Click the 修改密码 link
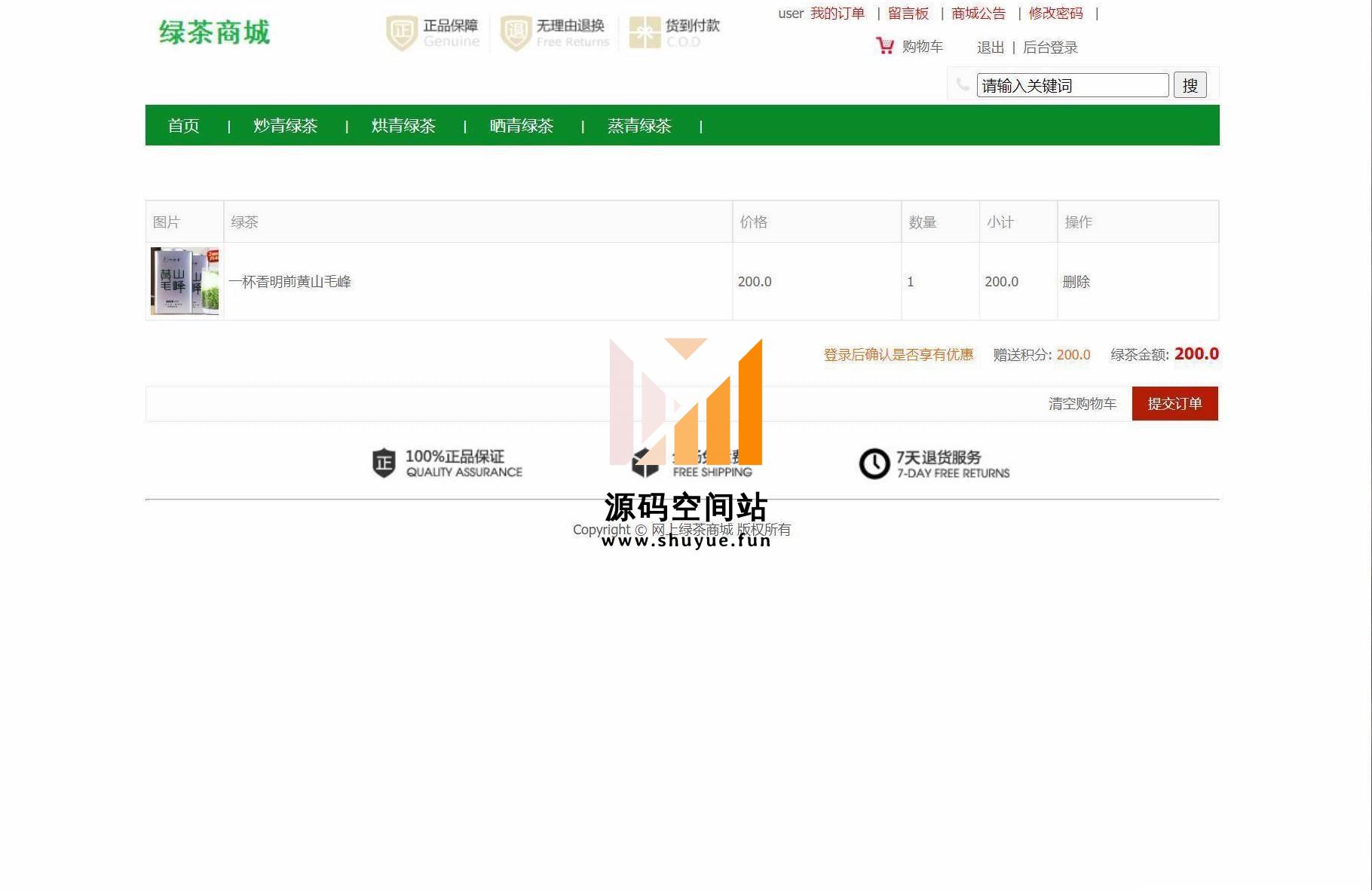Screen dimensions: 1372x890 (1056, 14)
